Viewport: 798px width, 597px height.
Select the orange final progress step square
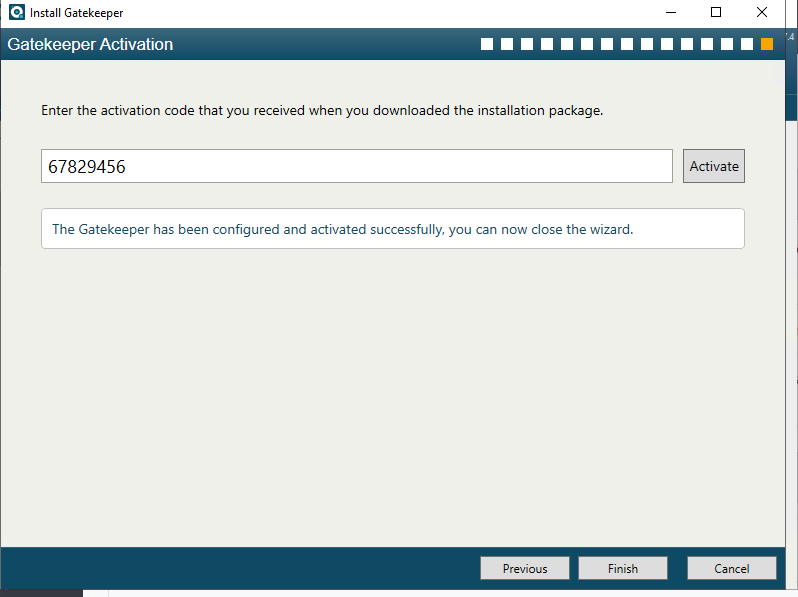tap(767, 44)
